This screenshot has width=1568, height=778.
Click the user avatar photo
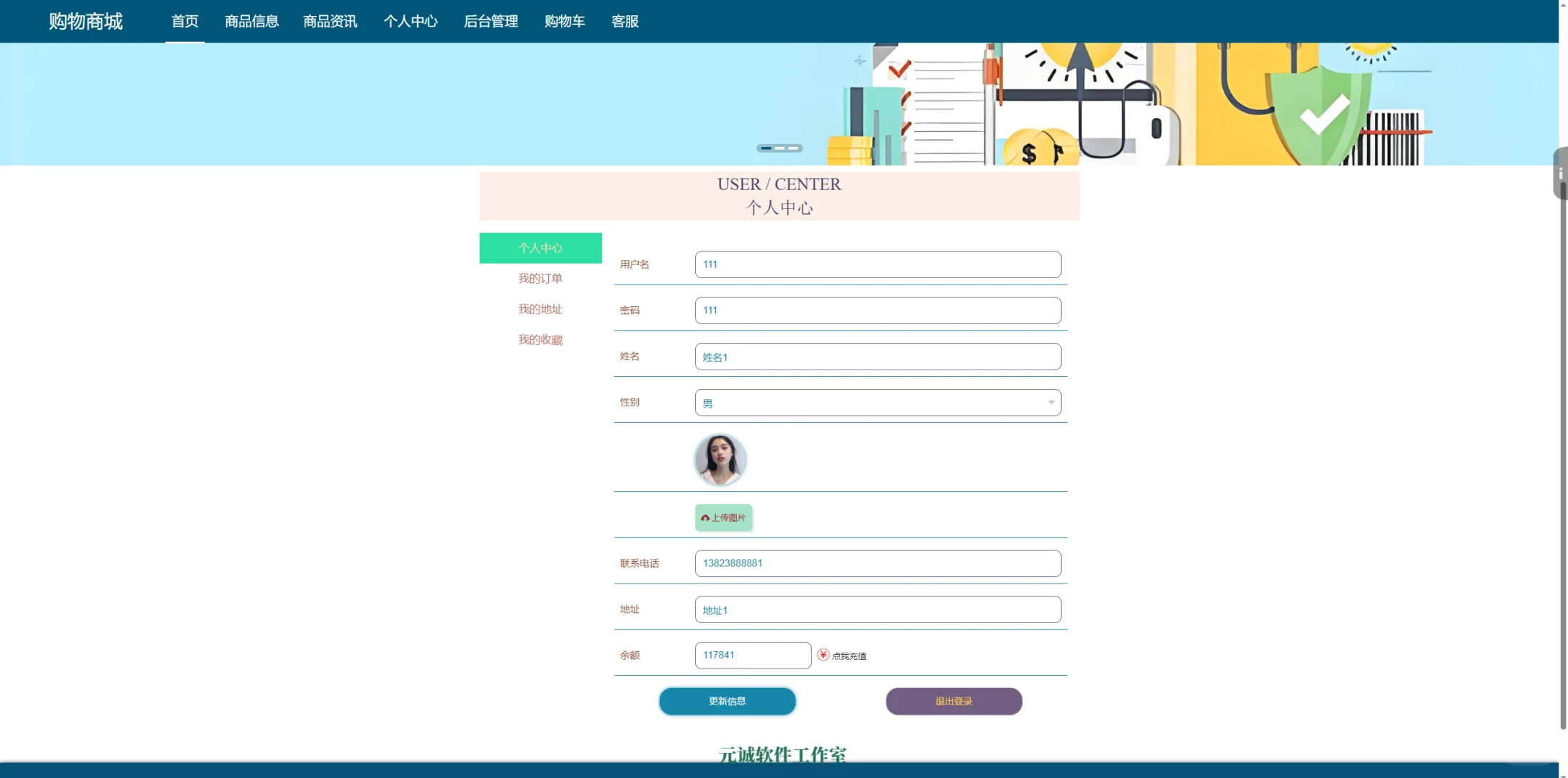click(x=720, y=459)
